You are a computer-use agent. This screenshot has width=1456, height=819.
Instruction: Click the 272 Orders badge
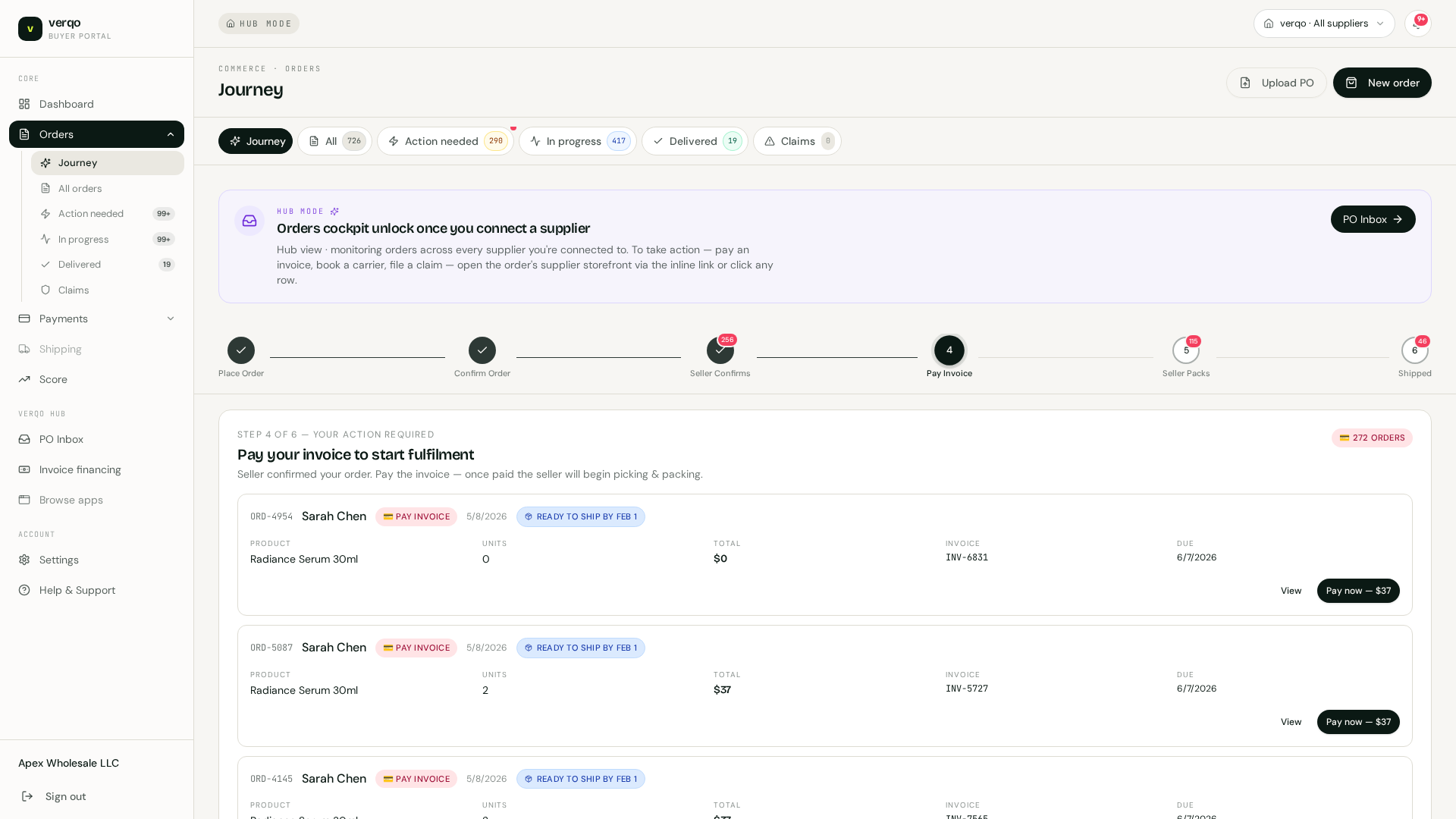(1372, 438)
